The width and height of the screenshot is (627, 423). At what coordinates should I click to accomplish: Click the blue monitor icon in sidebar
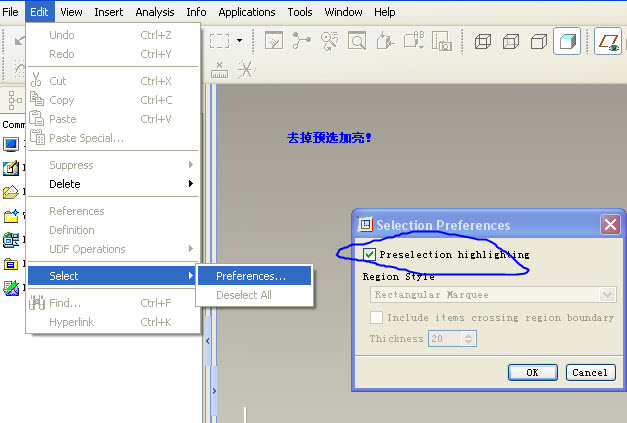[x=11, y=144]
